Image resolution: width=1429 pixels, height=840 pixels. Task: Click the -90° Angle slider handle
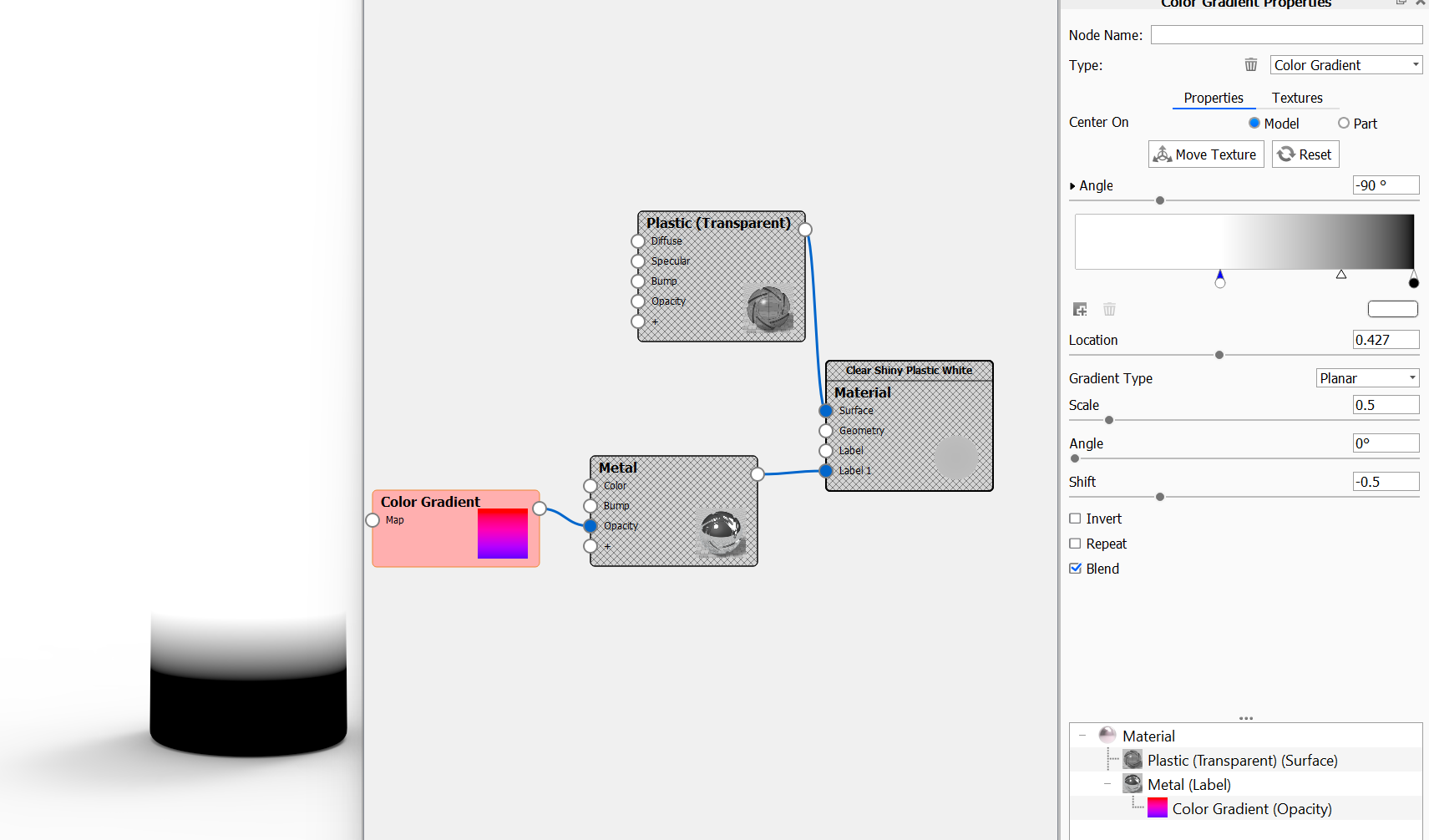[1160, 200]
